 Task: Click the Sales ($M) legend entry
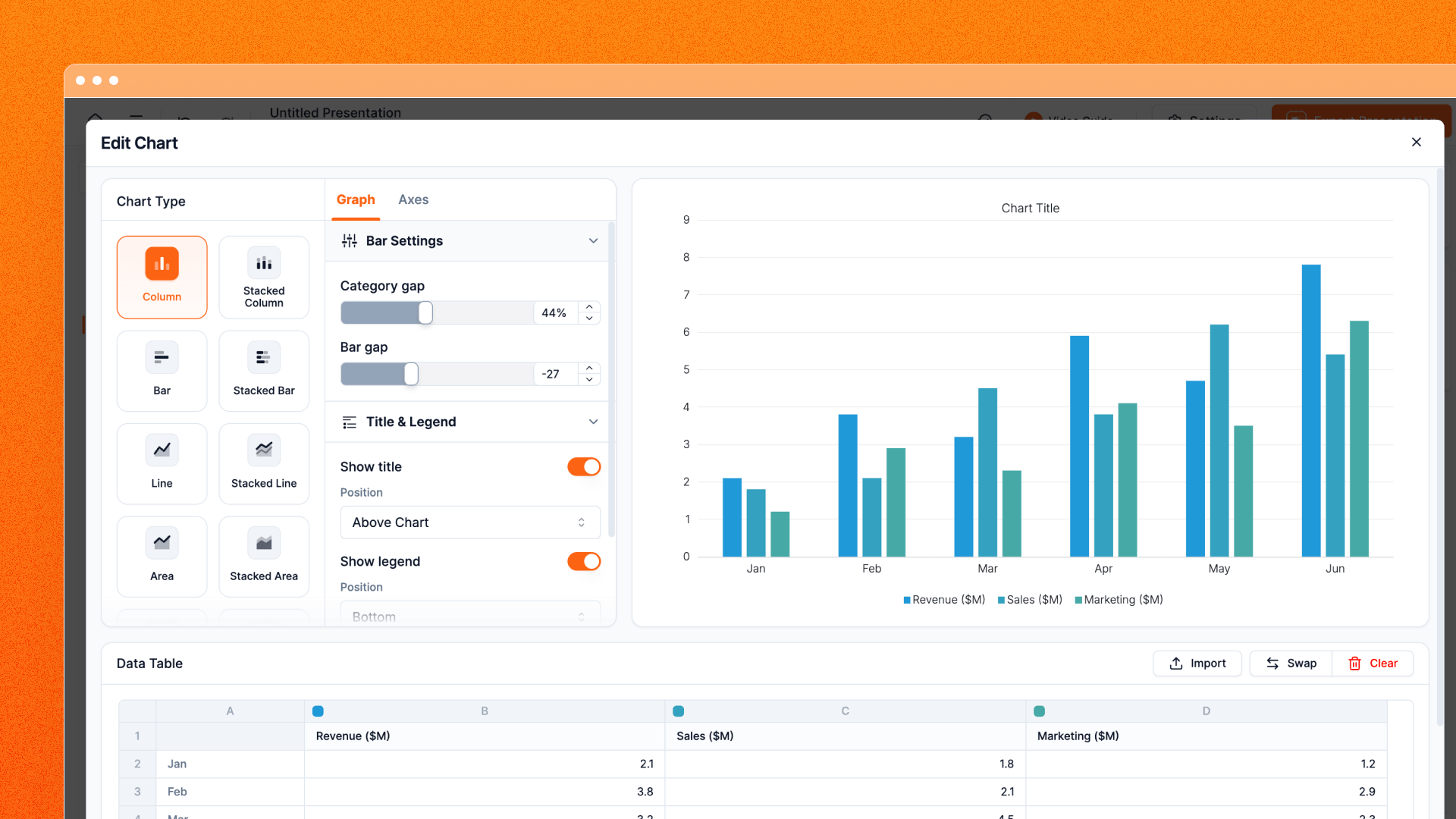(x=1030, y=600)
